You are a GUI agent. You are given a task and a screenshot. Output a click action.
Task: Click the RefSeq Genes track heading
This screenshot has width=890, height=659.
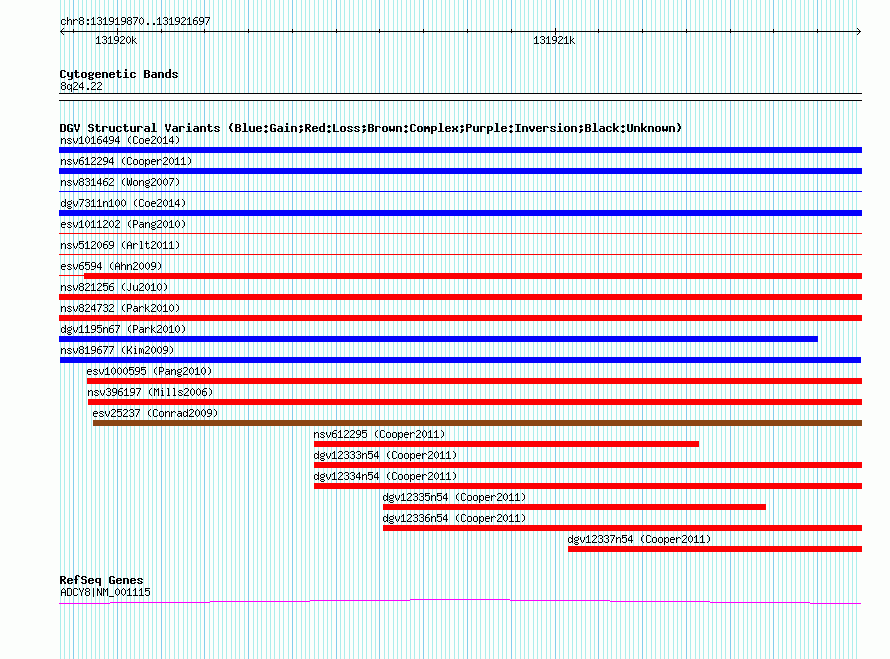(101, 580)
